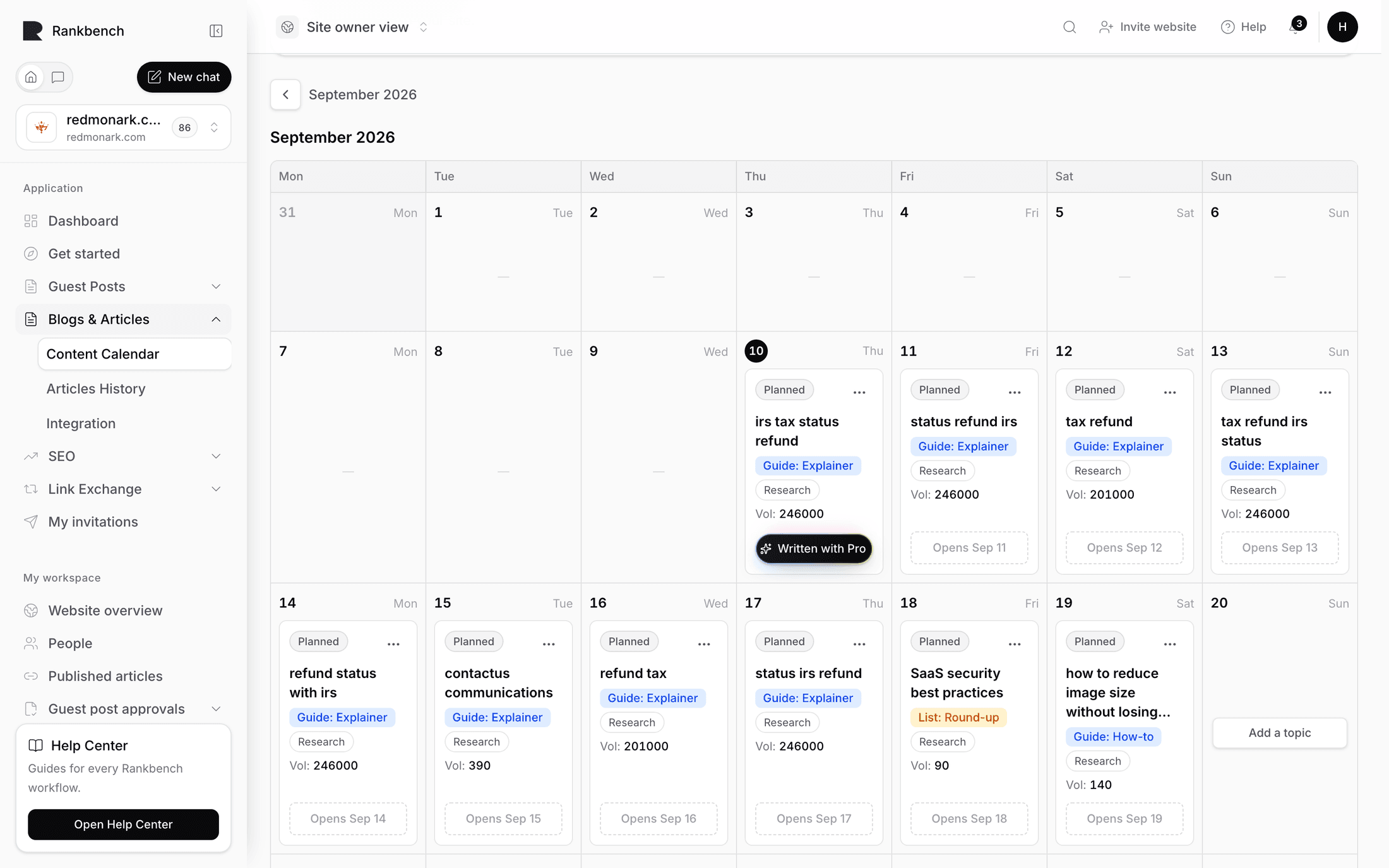Viewport: 1389px width, 868px height.
Task: Open options for contactus communications card
Action: pos(549,644)
